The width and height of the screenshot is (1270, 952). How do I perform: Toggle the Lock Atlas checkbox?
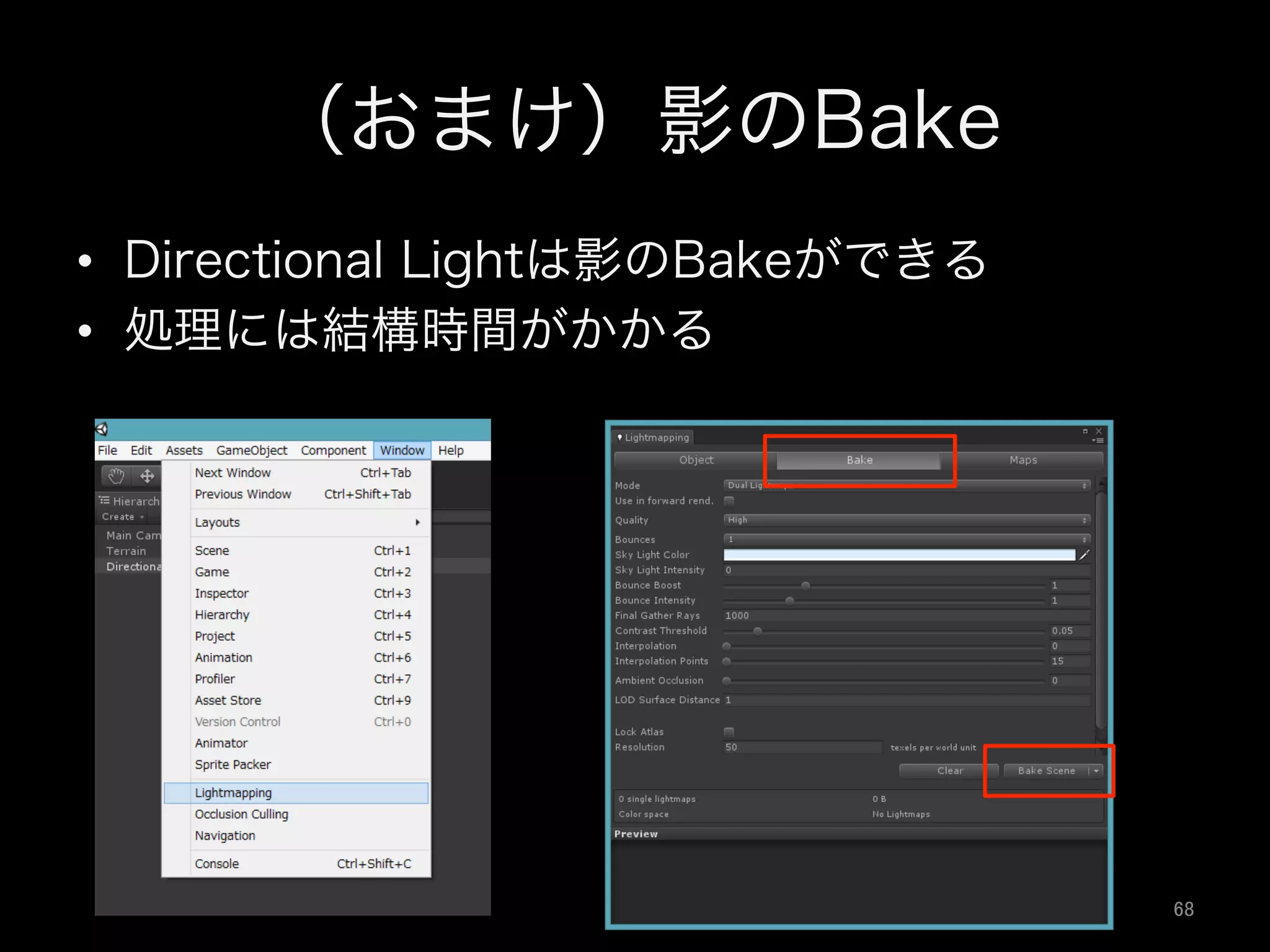[729, 732]
